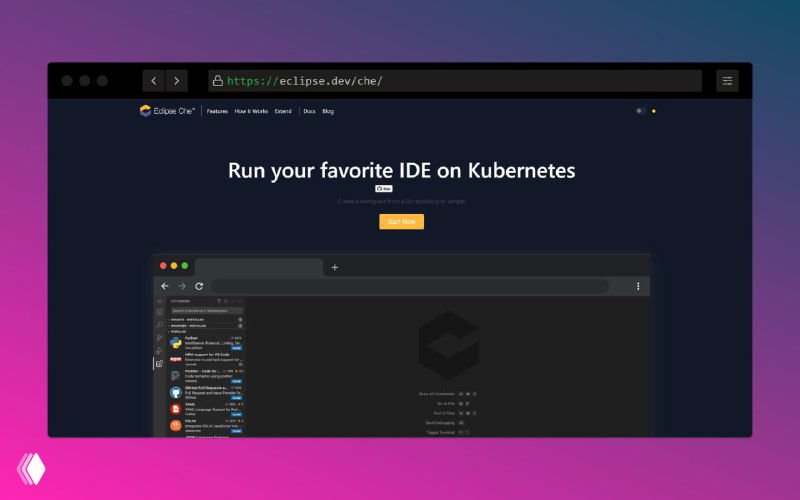Click the padlock icon beside the URL
The image size is (800, 500).
(218, 81)
